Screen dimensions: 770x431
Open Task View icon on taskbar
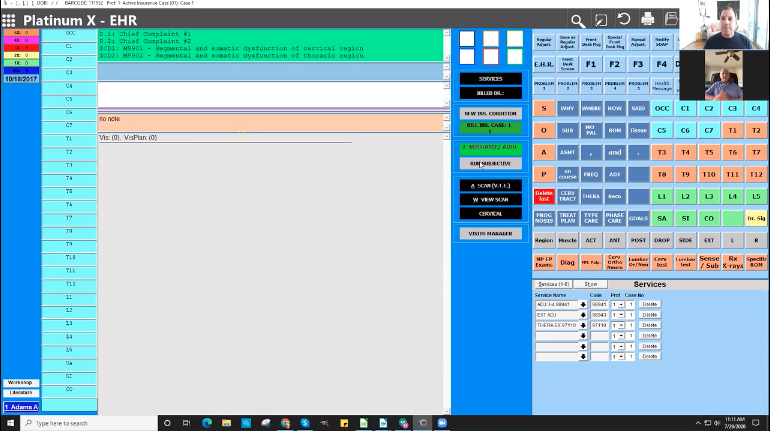(x=186, y=423)
